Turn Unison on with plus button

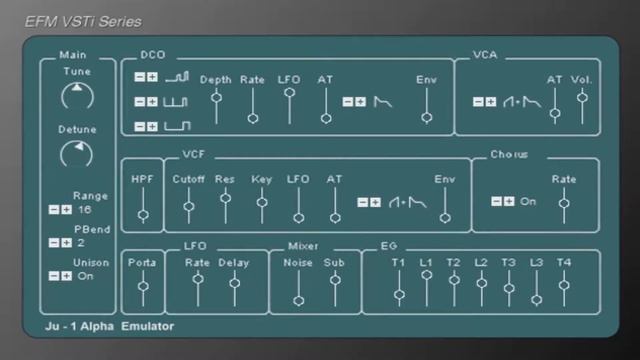(67, 276)
